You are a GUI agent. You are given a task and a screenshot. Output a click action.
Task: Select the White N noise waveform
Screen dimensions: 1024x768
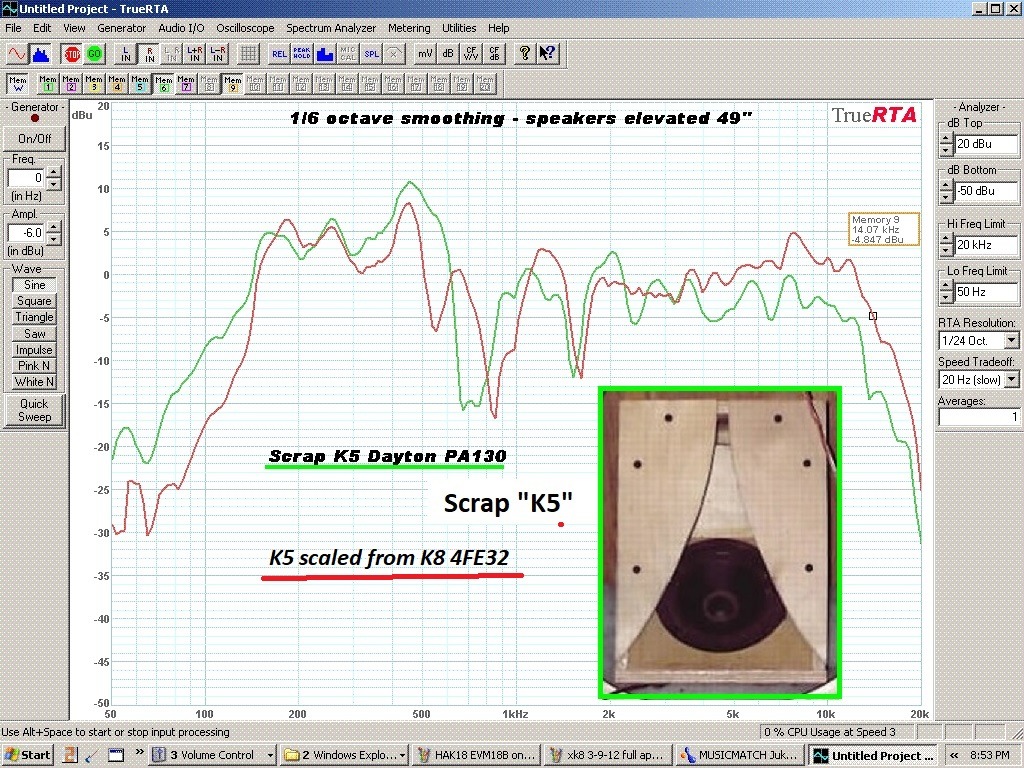pyautogui.click(x=35, y=382)
